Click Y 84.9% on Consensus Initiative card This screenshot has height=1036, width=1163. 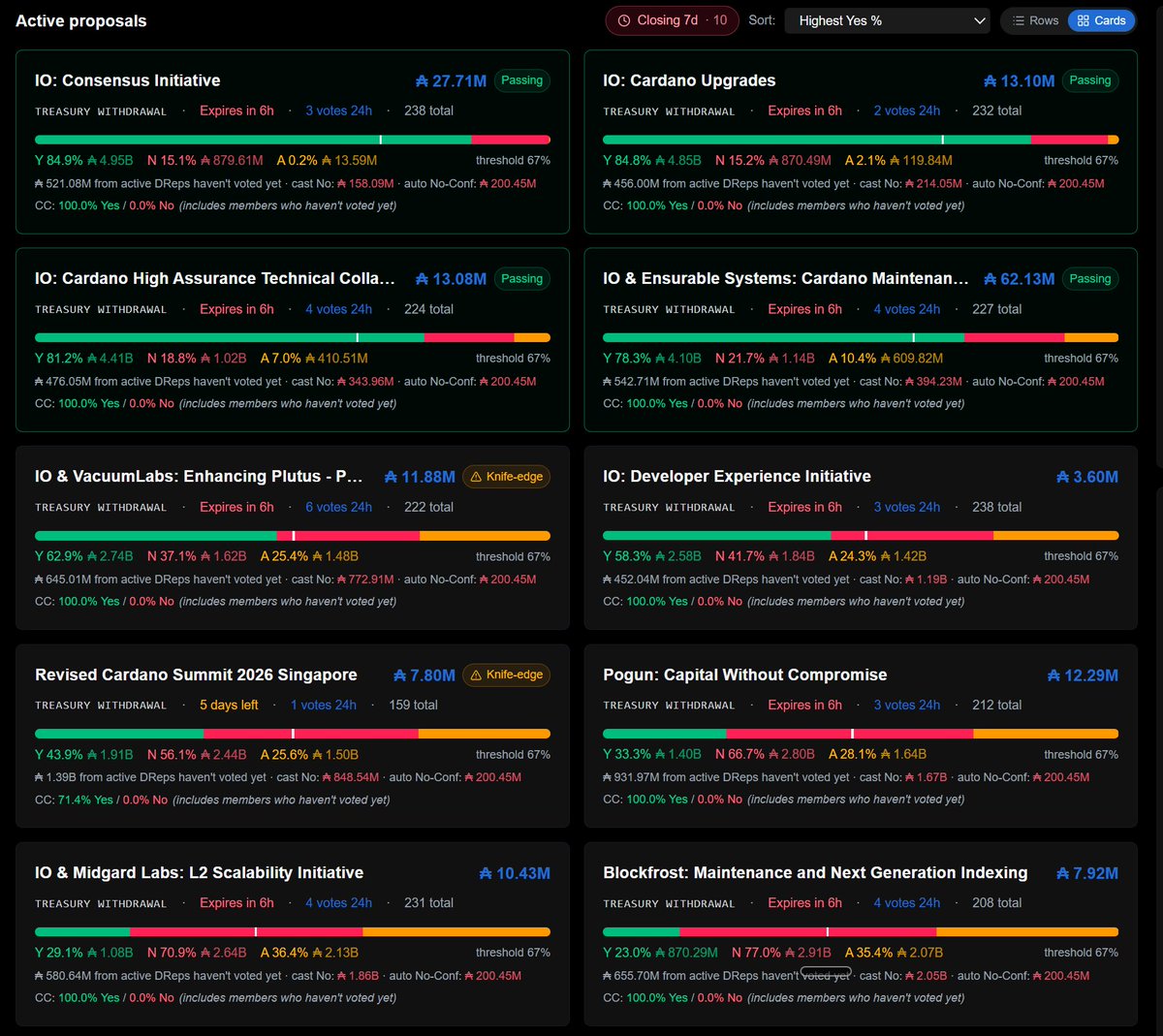coord(59,160)
